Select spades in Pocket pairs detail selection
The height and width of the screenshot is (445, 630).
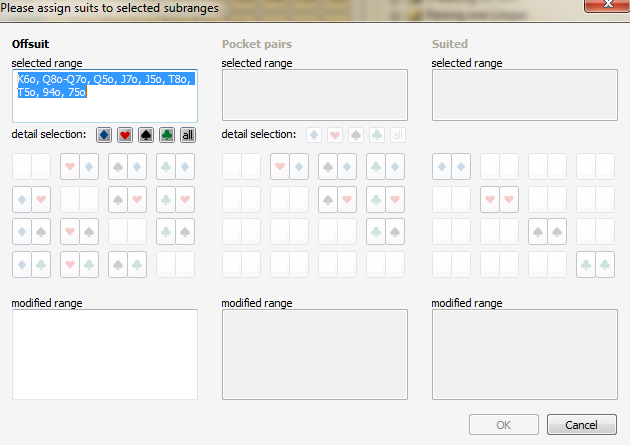point(356,135)
